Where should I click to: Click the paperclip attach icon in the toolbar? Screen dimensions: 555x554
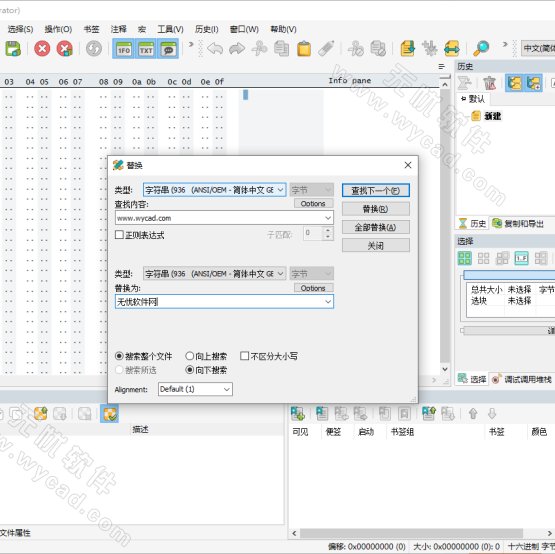[x=326, y=48]
